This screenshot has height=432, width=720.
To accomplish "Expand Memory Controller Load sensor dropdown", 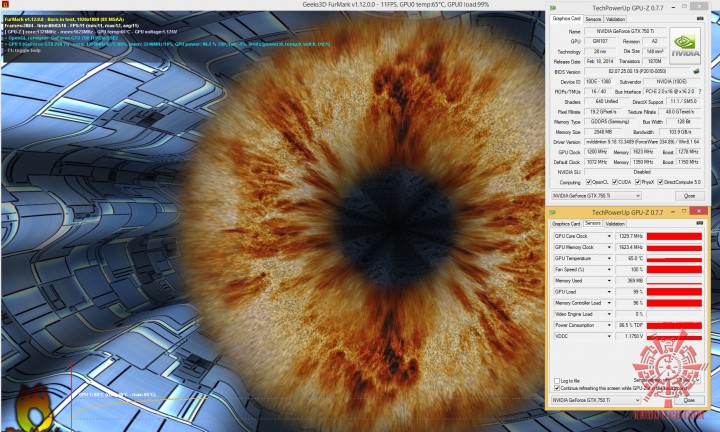I will [609, 303].
